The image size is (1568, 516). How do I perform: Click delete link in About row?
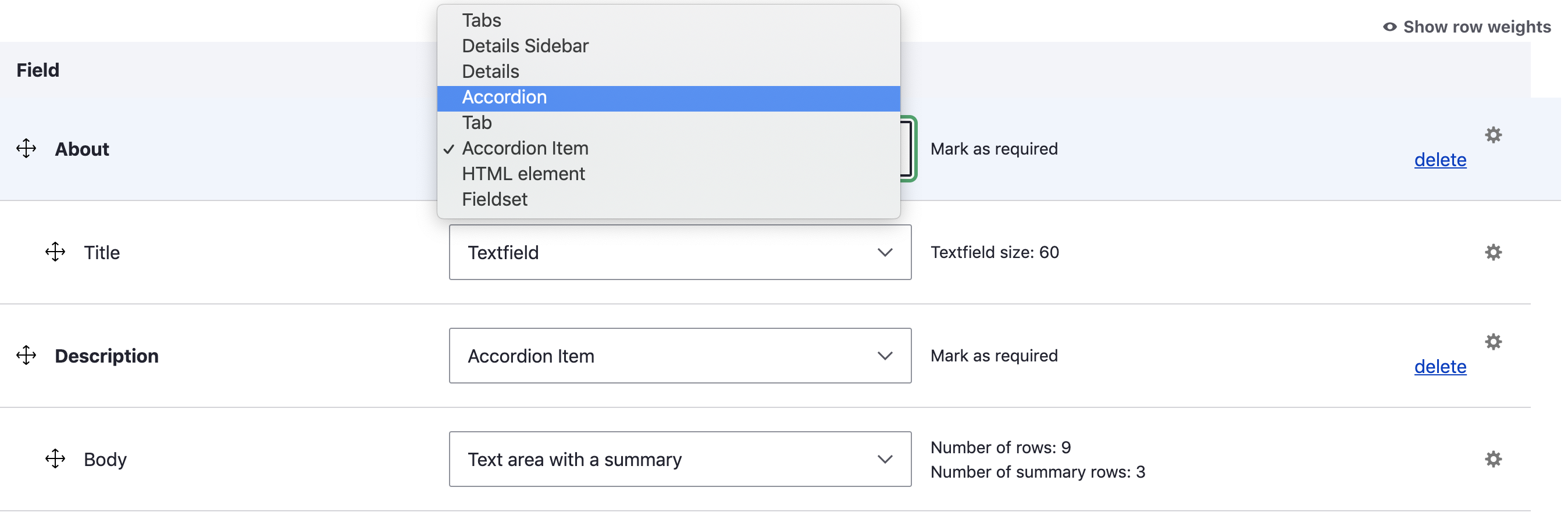[x=1439, y=160]
